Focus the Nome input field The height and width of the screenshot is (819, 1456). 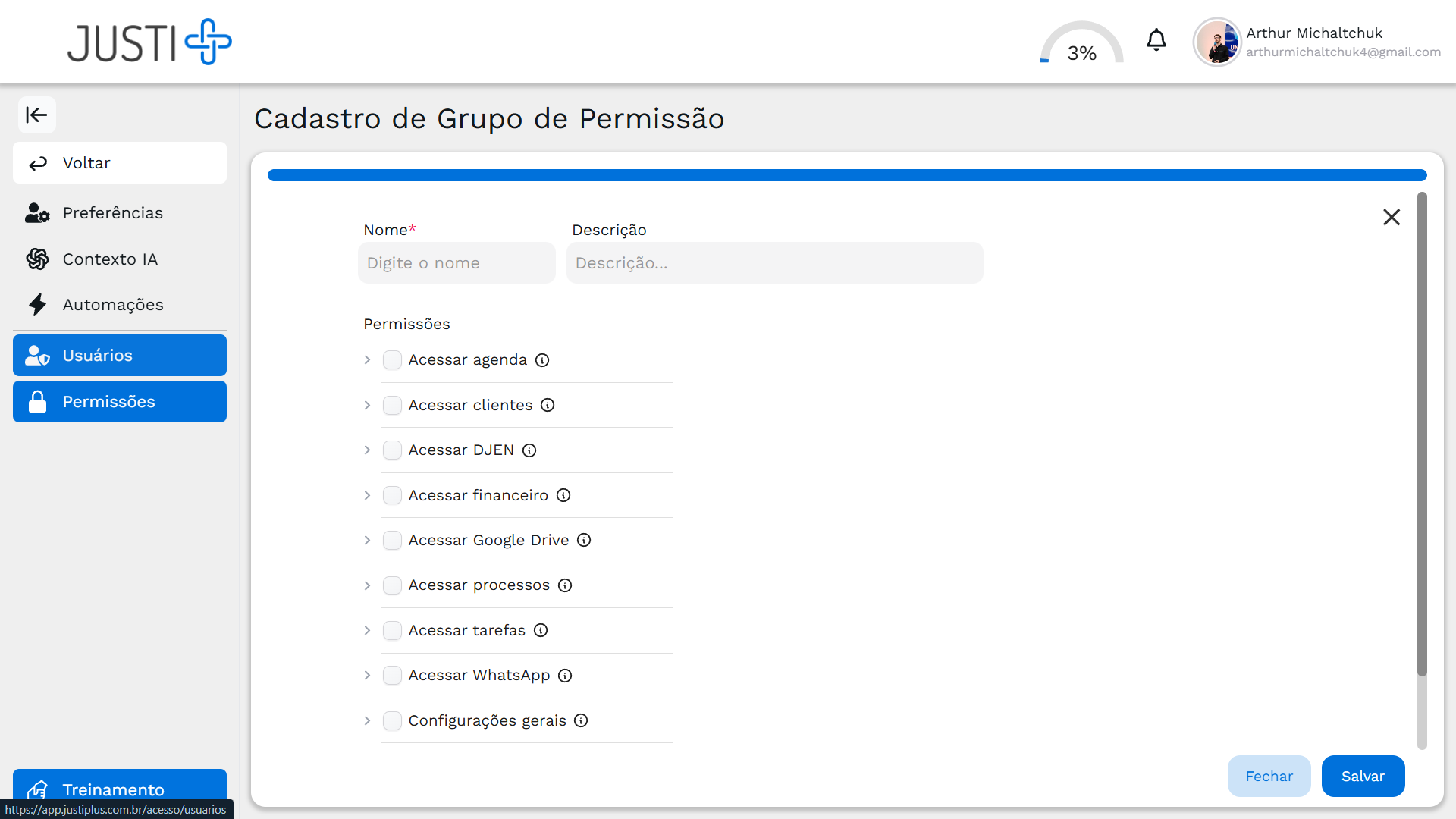pyautogui.click(x=457, y=263)
